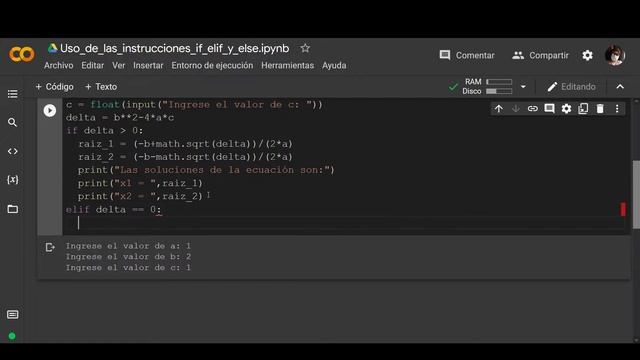640x360 pixels.
Task: Click the line with float(input("Ingrese el valor de c
Action: (194, 104)
